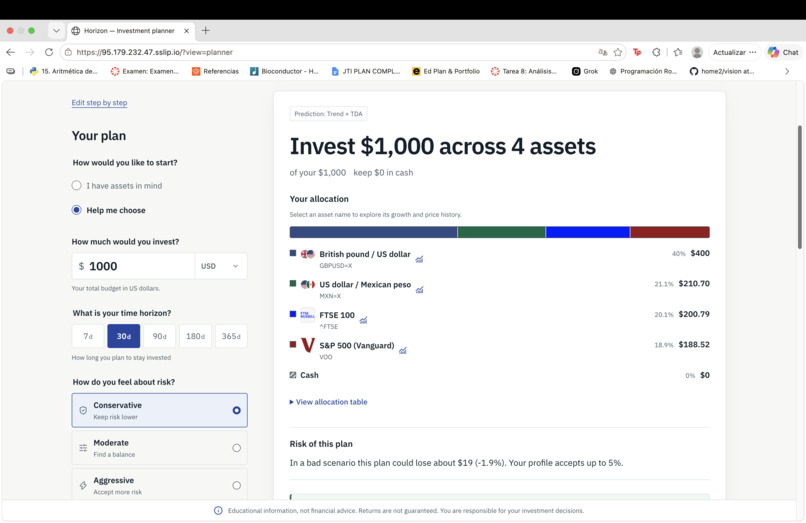Click the page vertical scrollbar
Viewport: 806px width, 523px height.
coord(800,188)
